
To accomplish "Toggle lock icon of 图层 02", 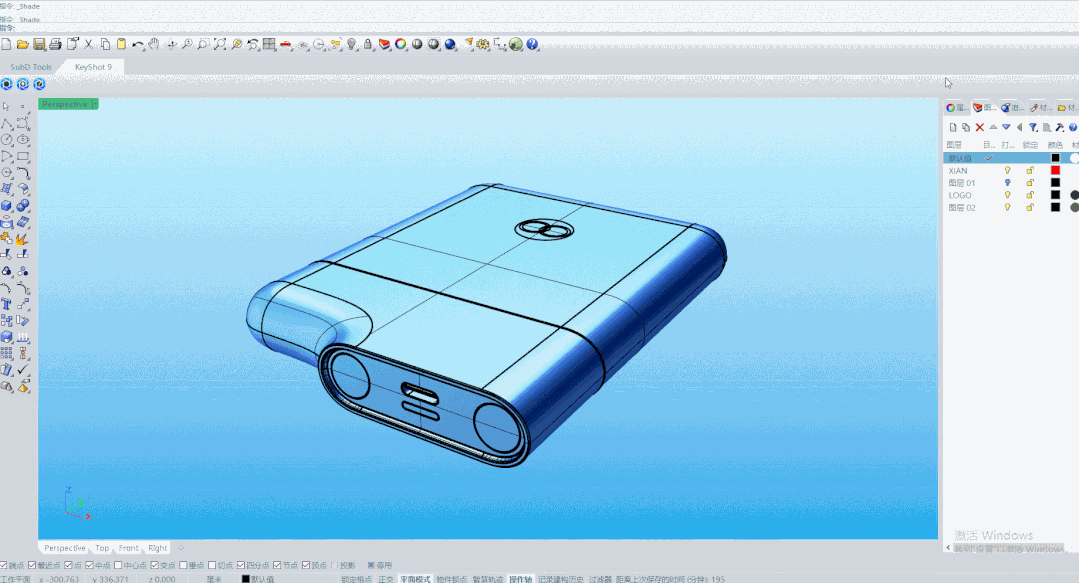I will 1030,207.
